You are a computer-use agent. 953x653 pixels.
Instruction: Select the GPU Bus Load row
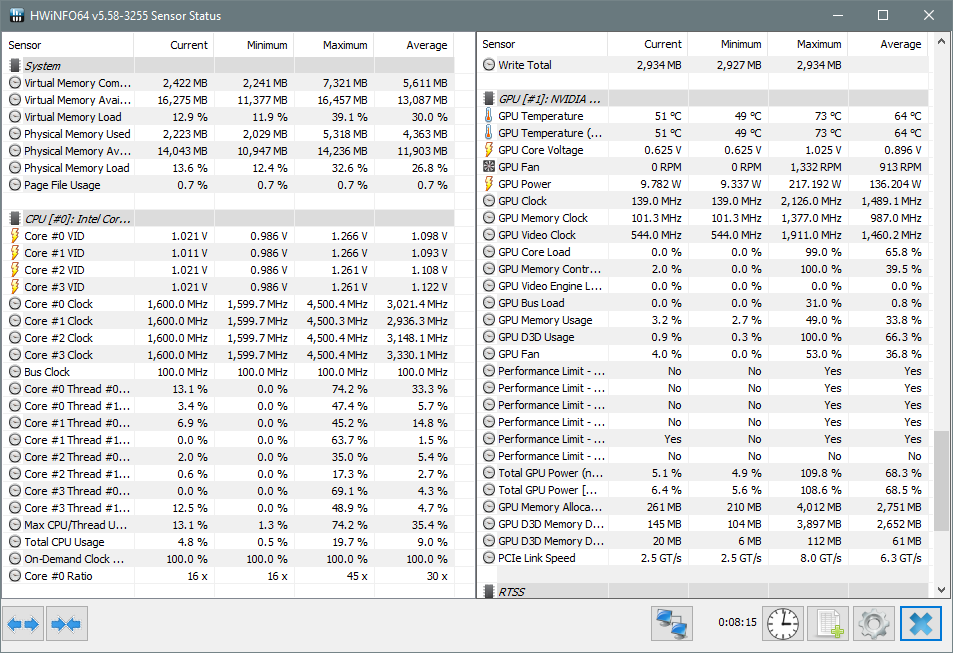click(703, 303)
